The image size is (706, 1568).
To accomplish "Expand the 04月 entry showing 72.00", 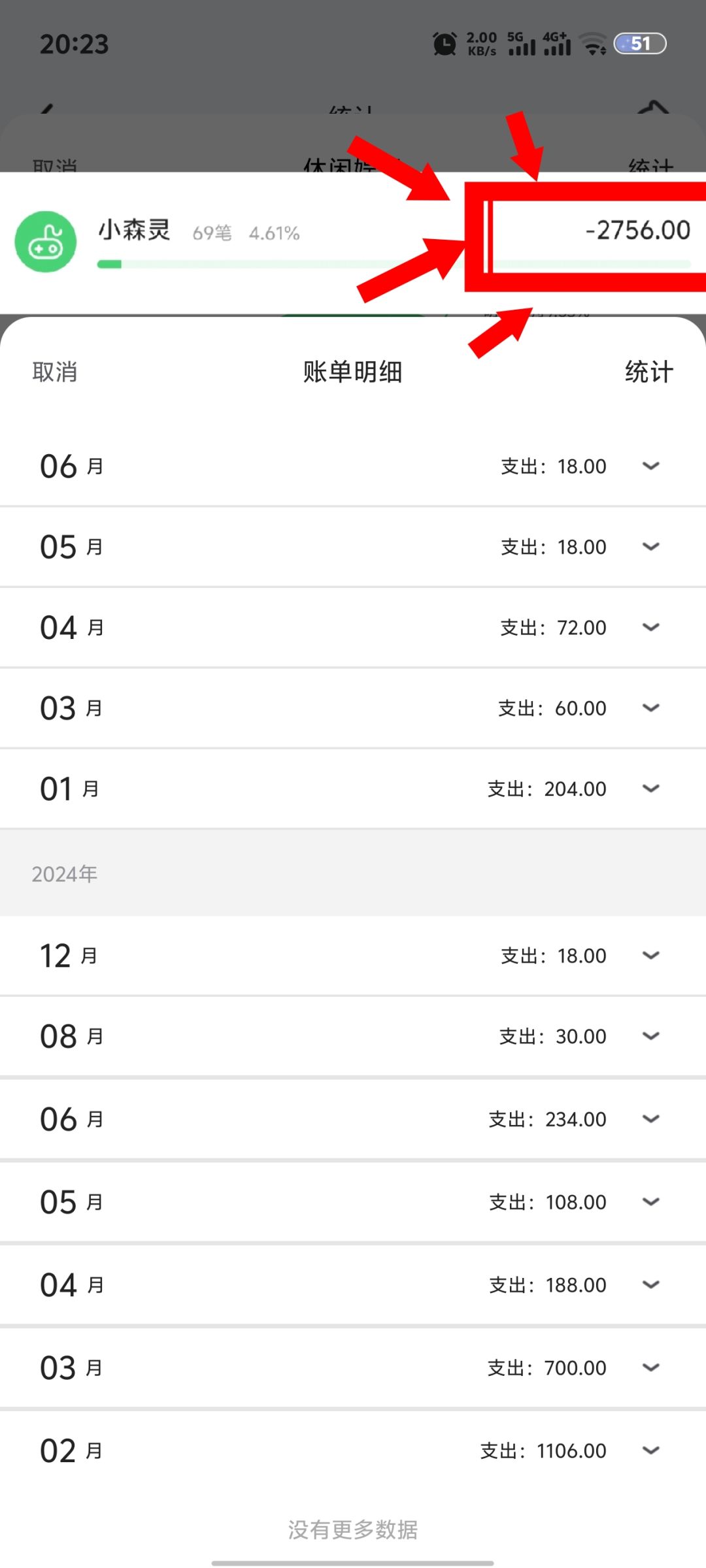I will [x=650, y=627].
